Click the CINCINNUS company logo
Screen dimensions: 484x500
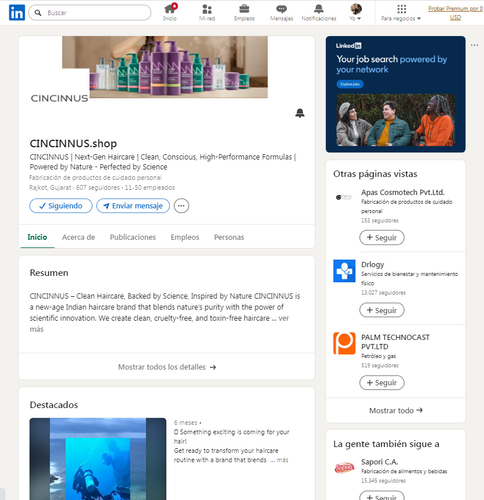coord(60,98)
